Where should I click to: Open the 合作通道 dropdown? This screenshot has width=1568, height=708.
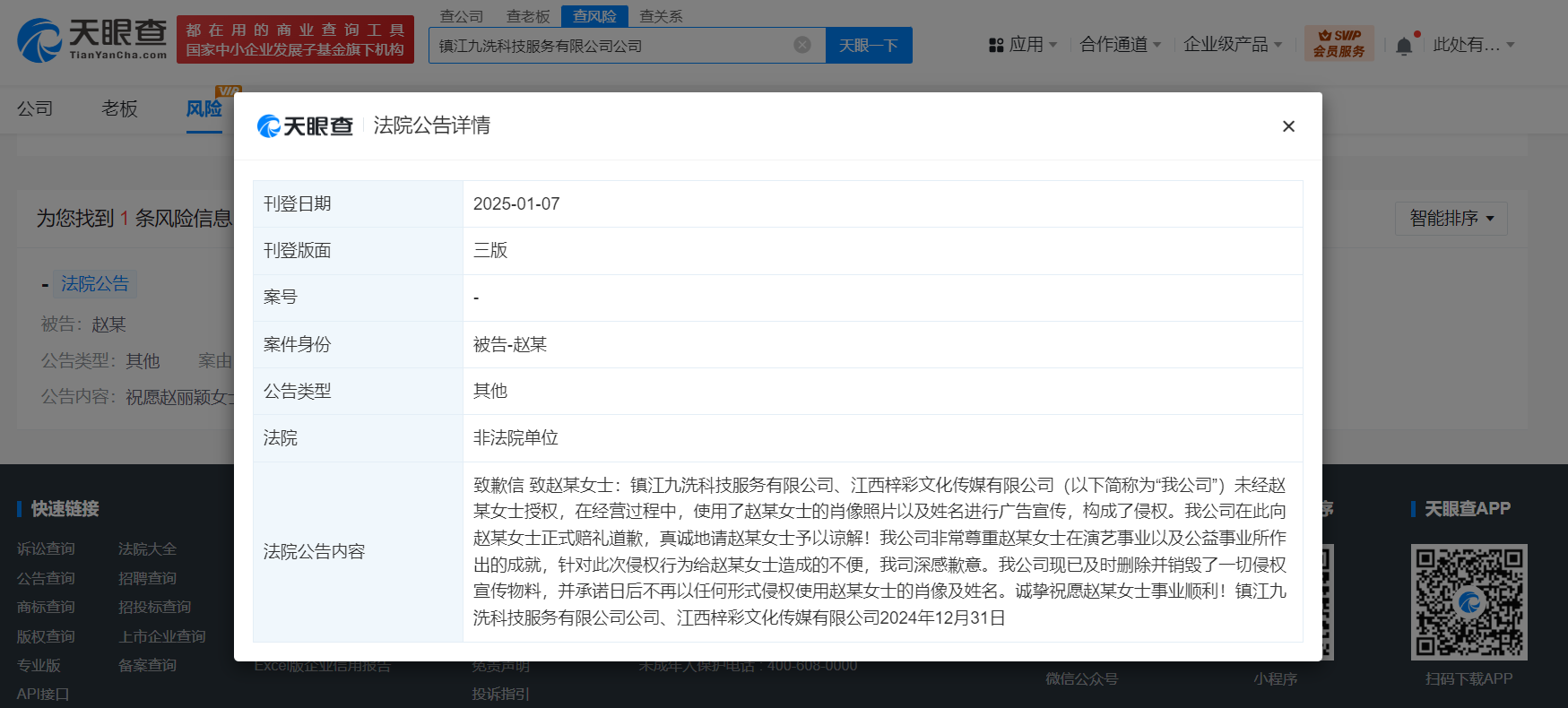(x=1121, y=45)
